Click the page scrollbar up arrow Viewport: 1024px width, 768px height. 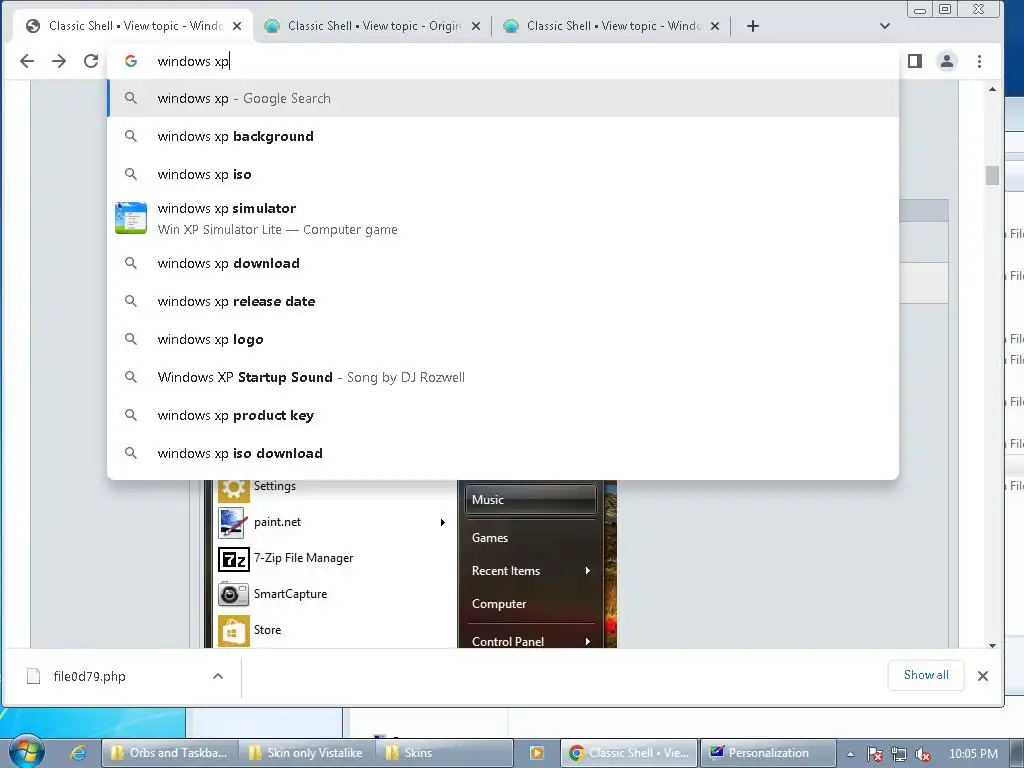coord(993,89)
